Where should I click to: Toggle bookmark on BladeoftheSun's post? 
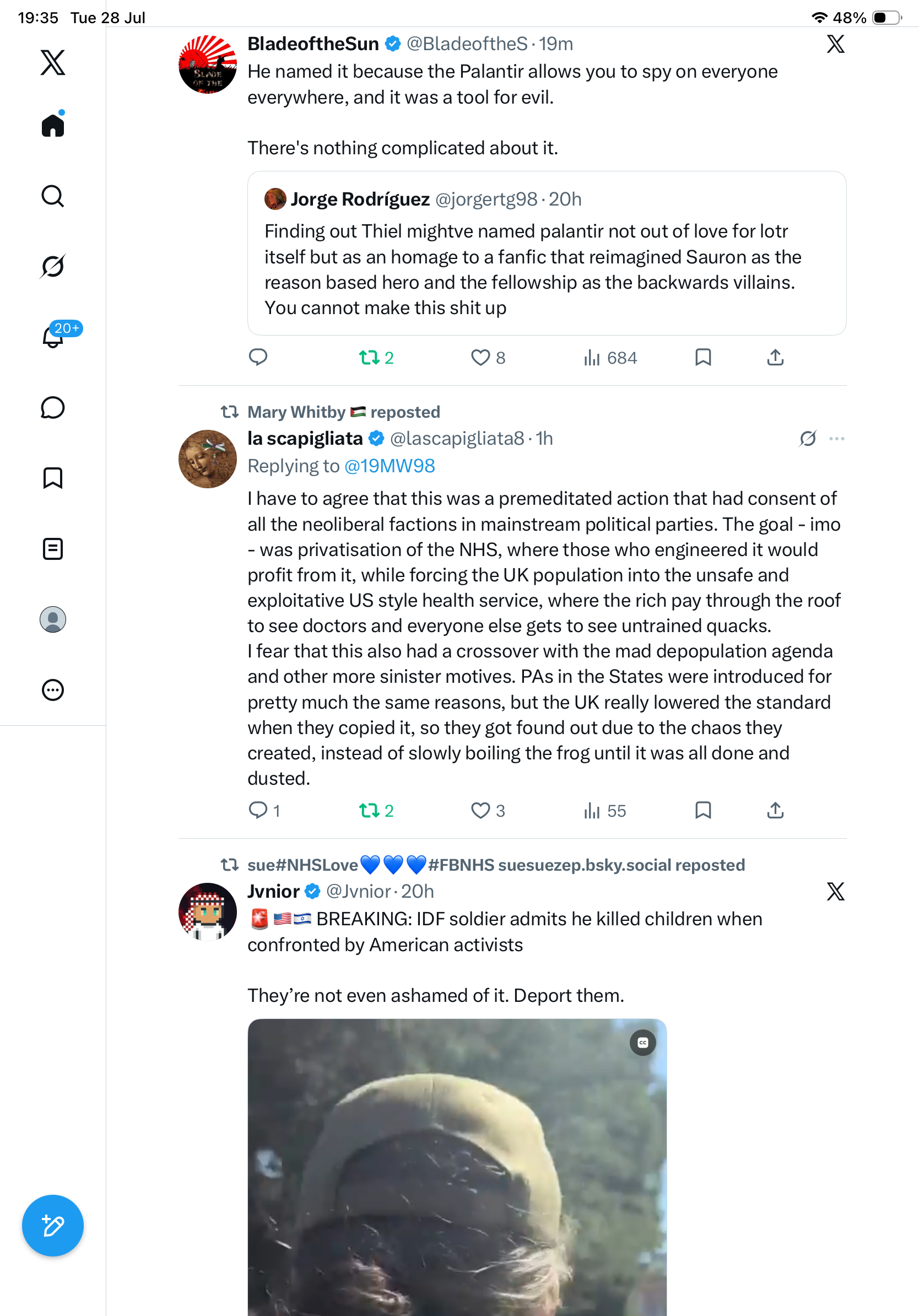703,358
